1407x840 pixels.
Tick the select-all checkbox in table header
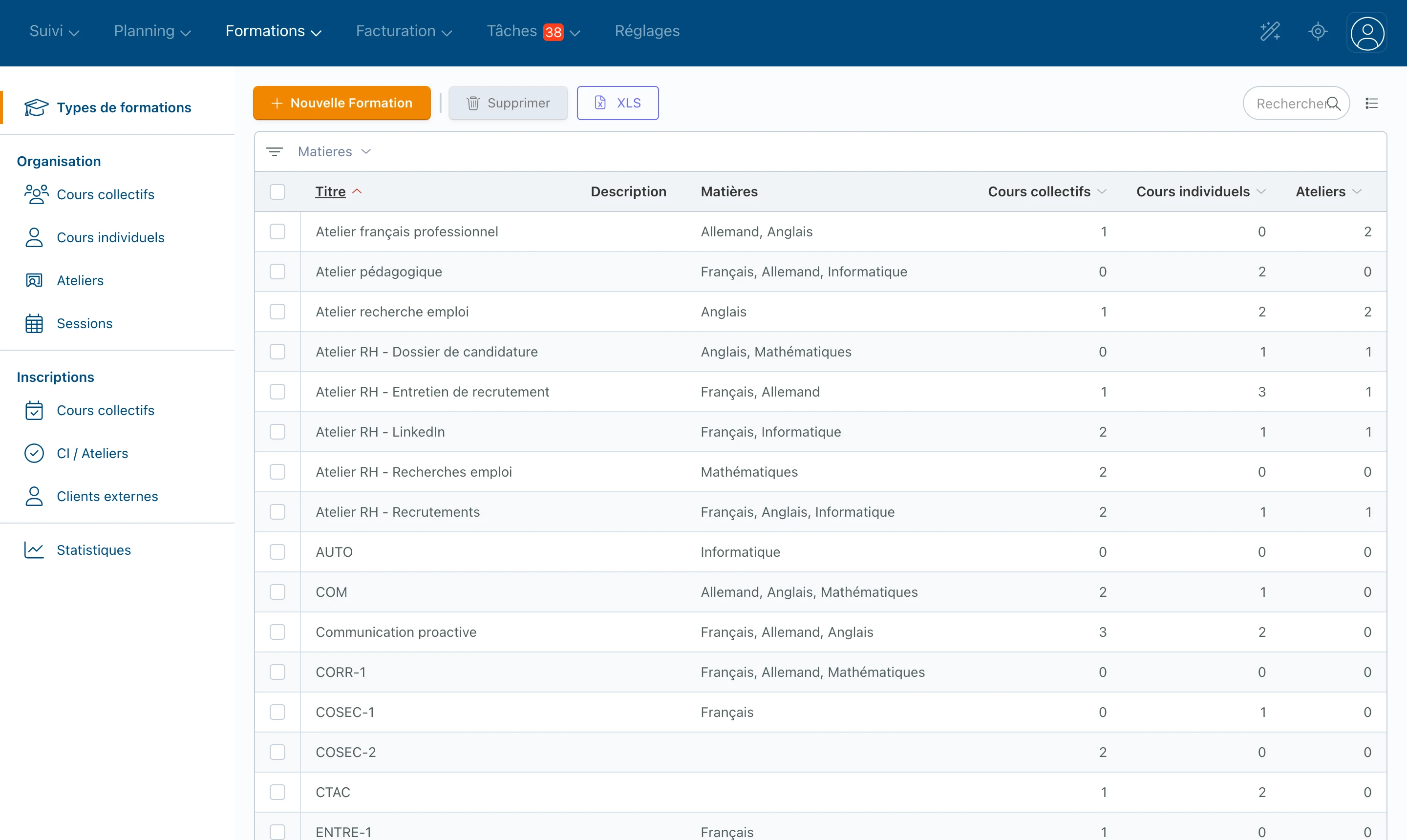click(277, 192)
